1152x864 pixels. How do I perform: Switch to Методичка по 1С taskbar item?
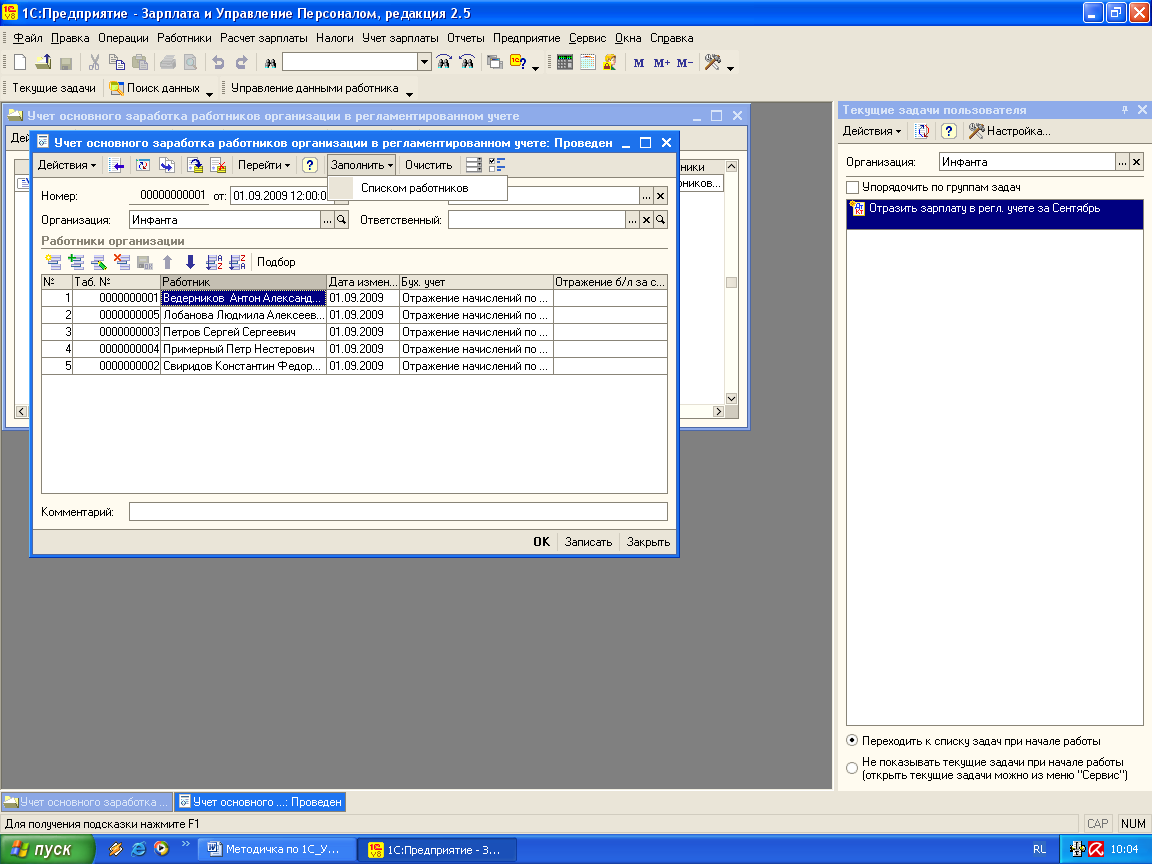point(279,849)
